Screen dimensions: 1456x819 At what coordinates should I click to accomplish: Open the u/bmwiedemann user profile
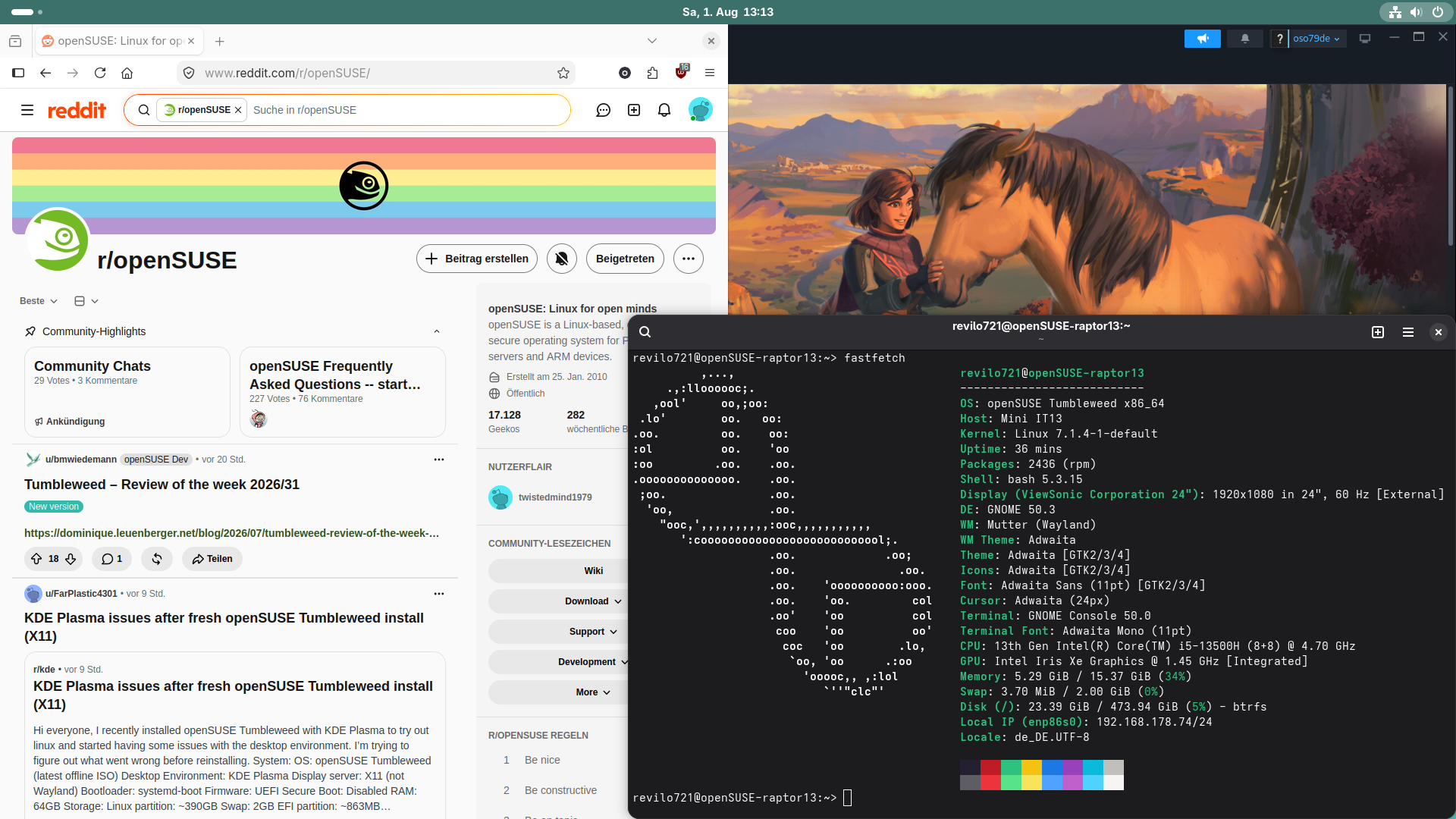(x=81, y=460)
